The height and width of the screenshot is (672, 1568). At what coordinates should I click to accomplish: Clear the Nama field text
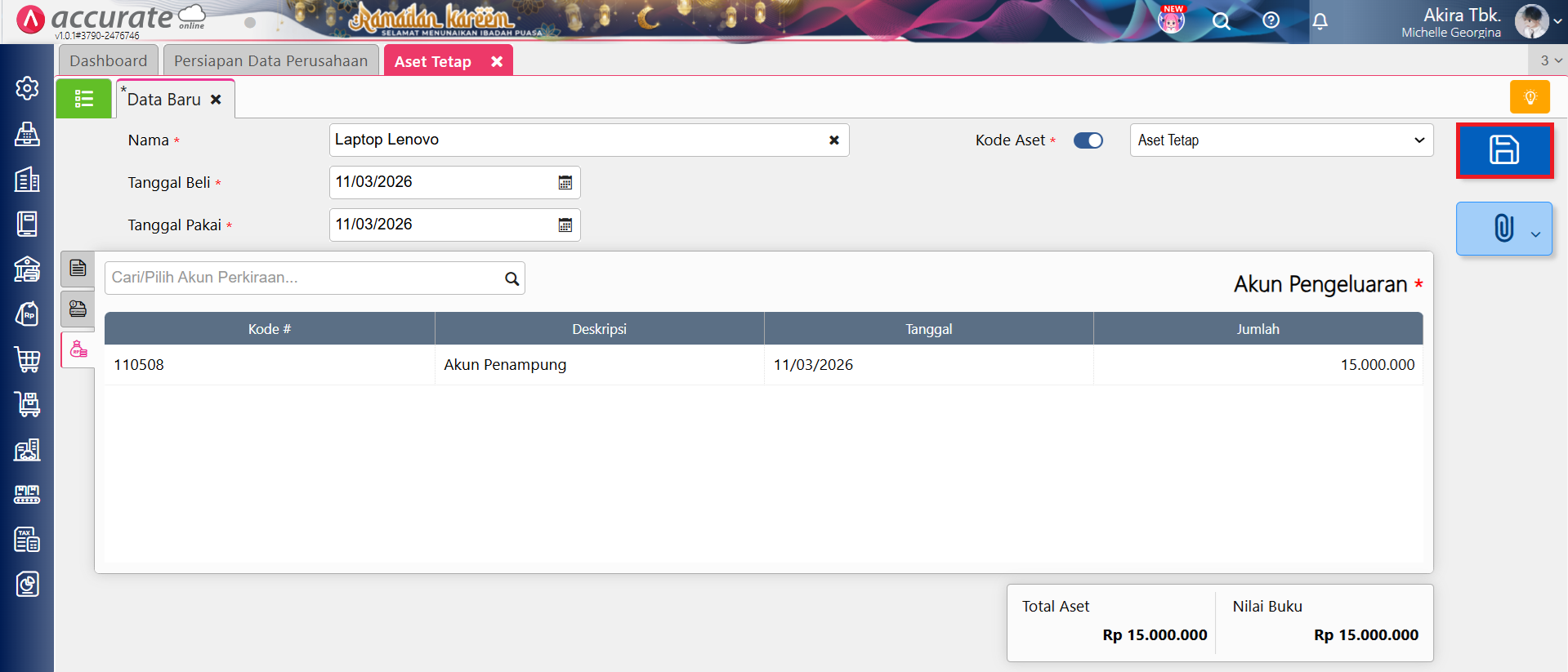tap(833, 140)
